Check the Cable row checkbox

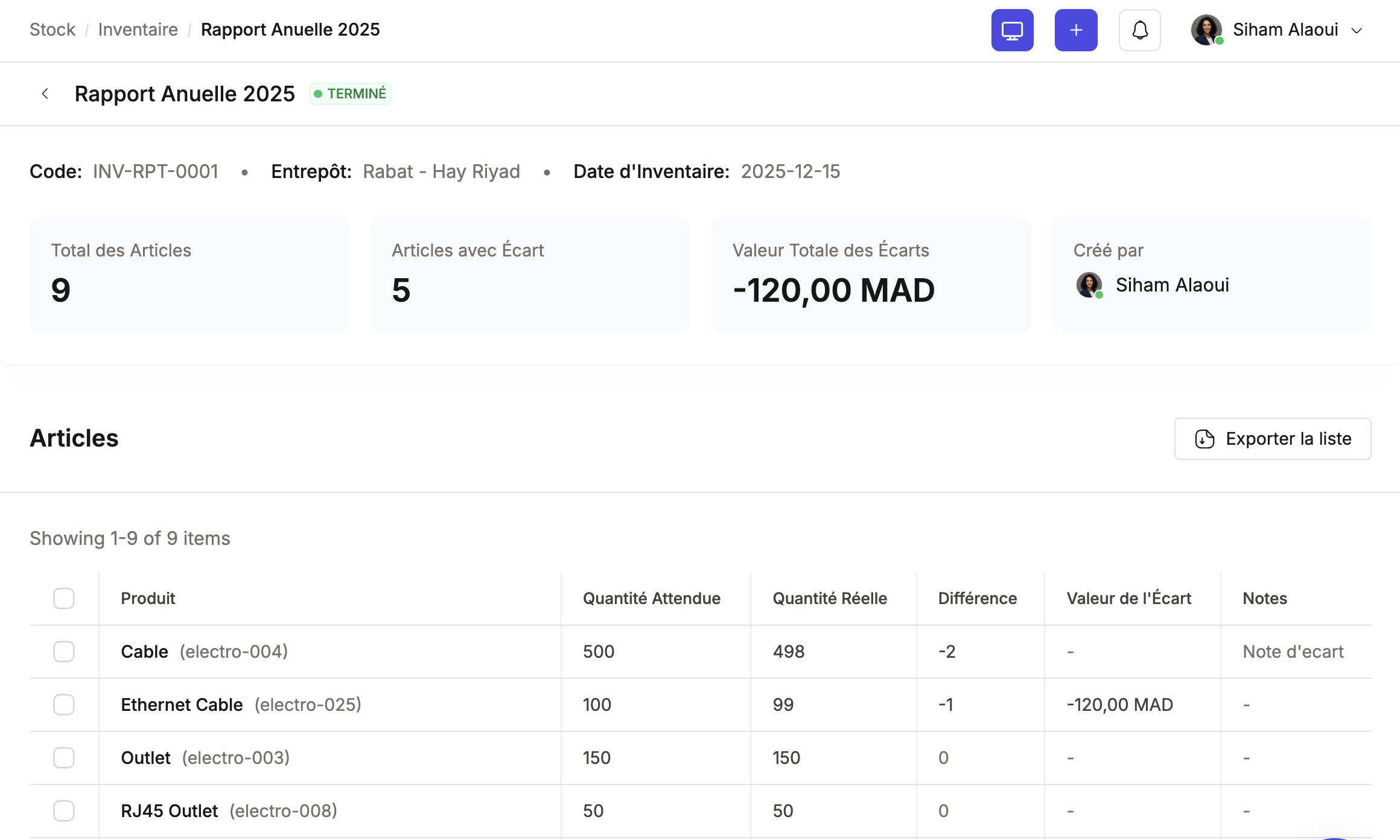(64, 652)
